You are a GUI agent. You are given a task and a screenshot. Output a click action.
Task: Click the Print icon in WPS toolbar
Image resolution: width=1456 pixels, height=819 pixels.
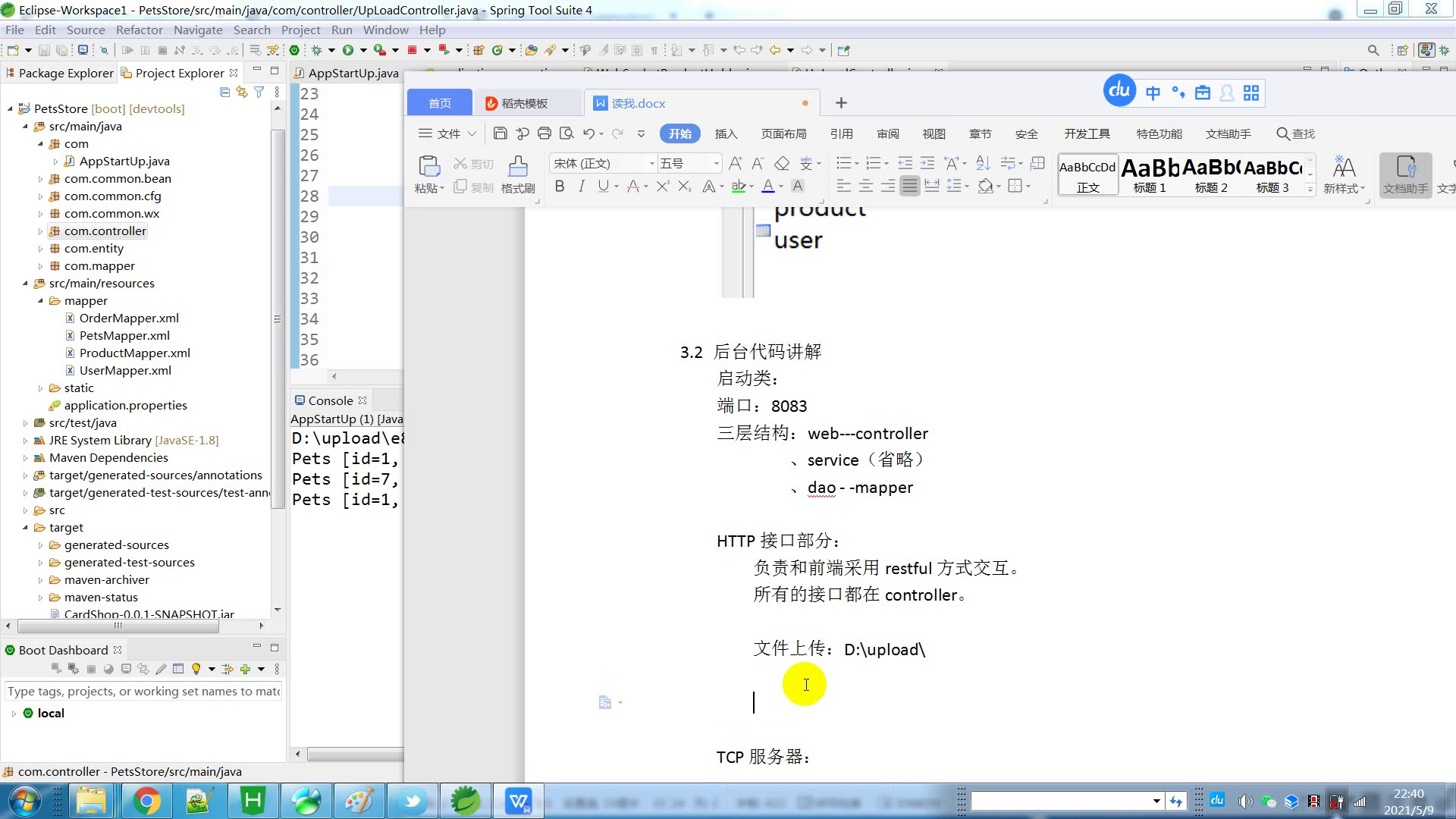click(x=544, y=133)
